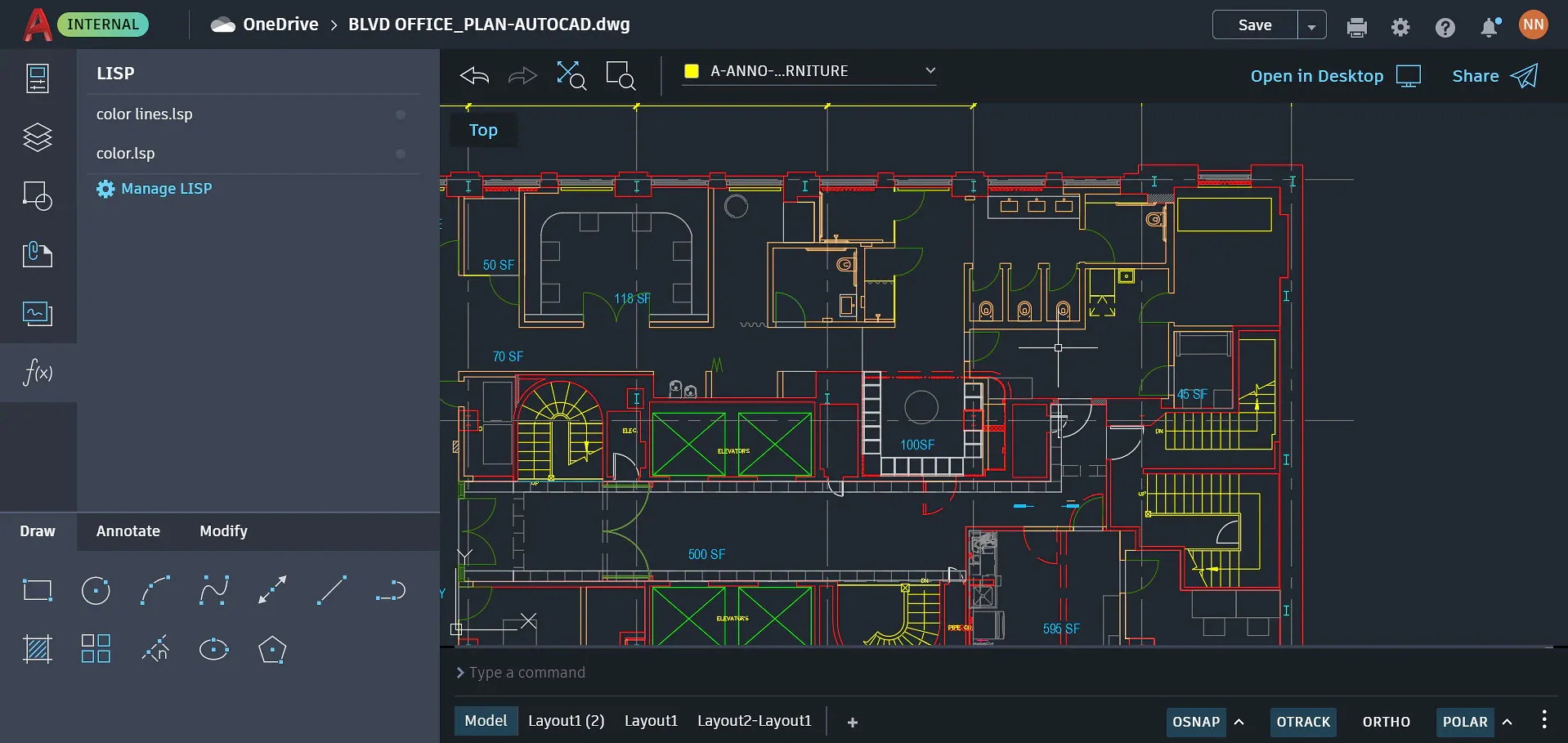The height and width of the screenshot is (743, 1568).
Task: Toggle OSNAP in the status bar
Action: 1194,722
